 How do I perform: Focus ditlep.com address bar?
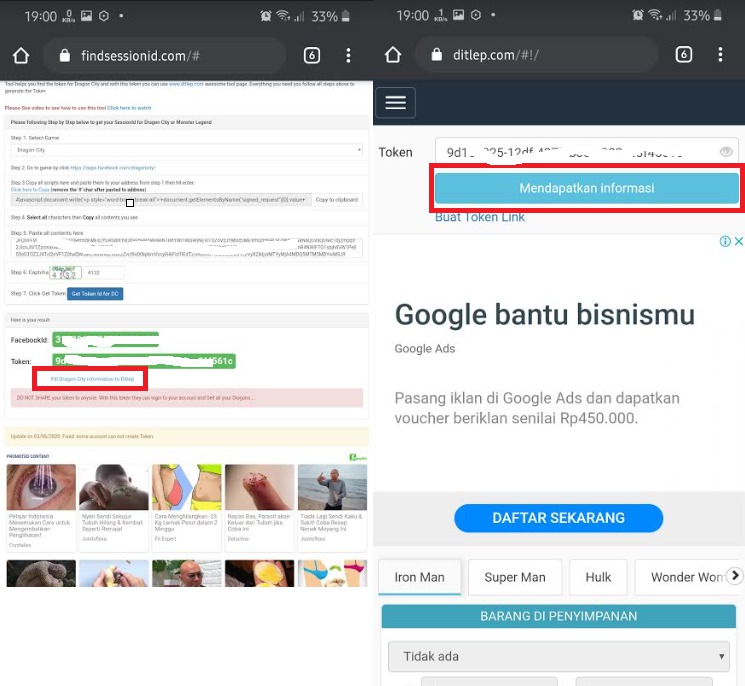click(536, 55)
